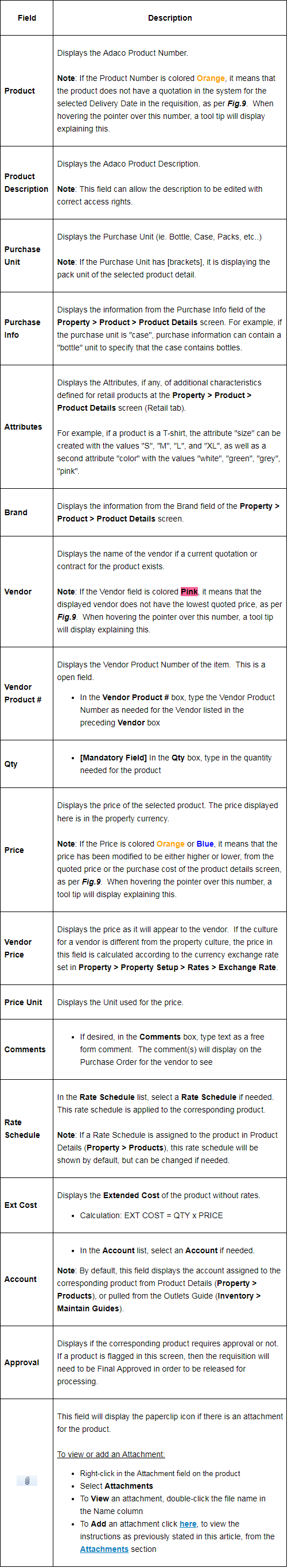Click the Field column header
Image resolution: width=288 pixels, height=1568 pixels.
(27, 18)
